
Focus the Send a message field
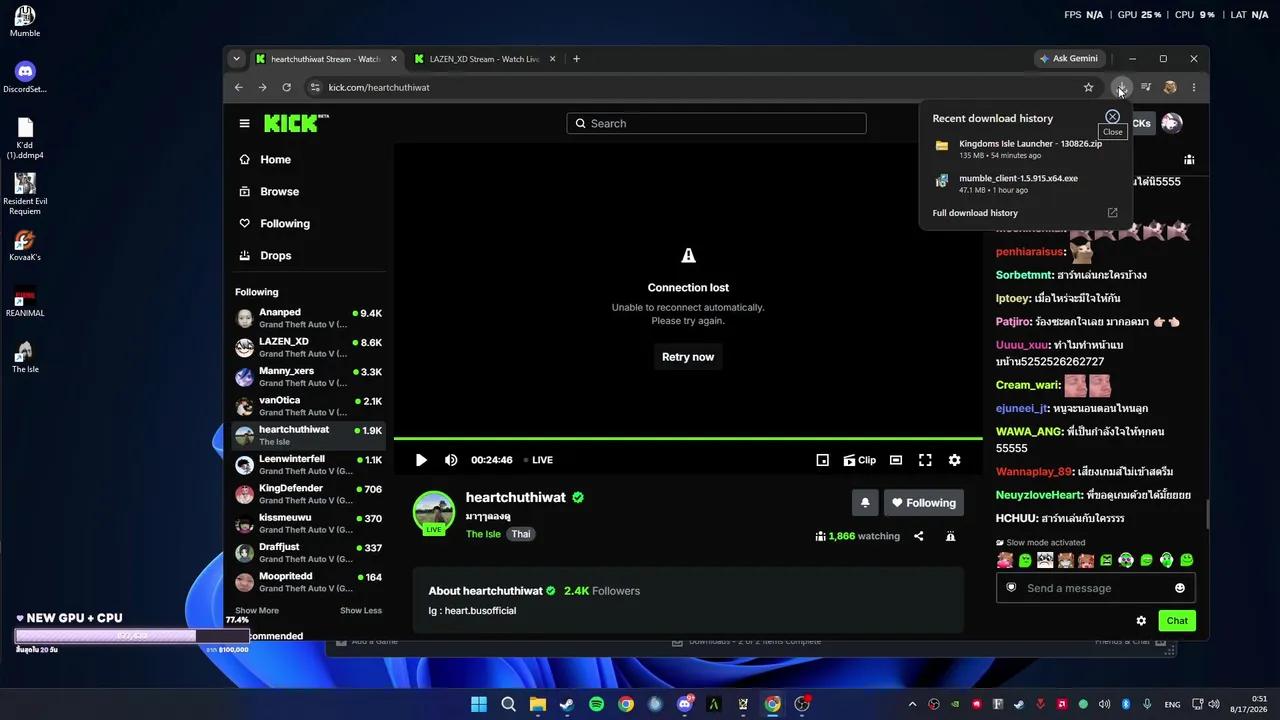click(1096, 588)
